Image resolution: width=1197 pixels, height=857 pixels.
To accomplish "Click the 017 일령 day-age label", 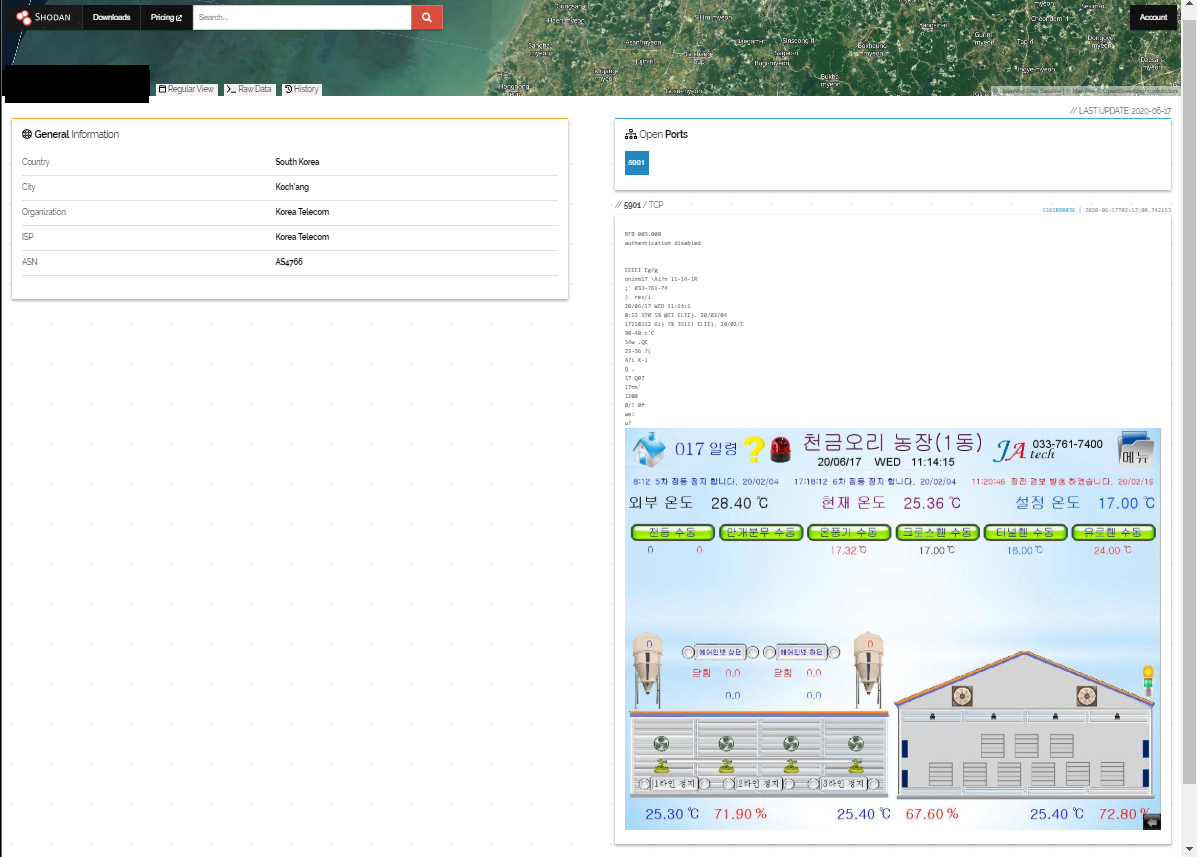I will click(706, 449).
